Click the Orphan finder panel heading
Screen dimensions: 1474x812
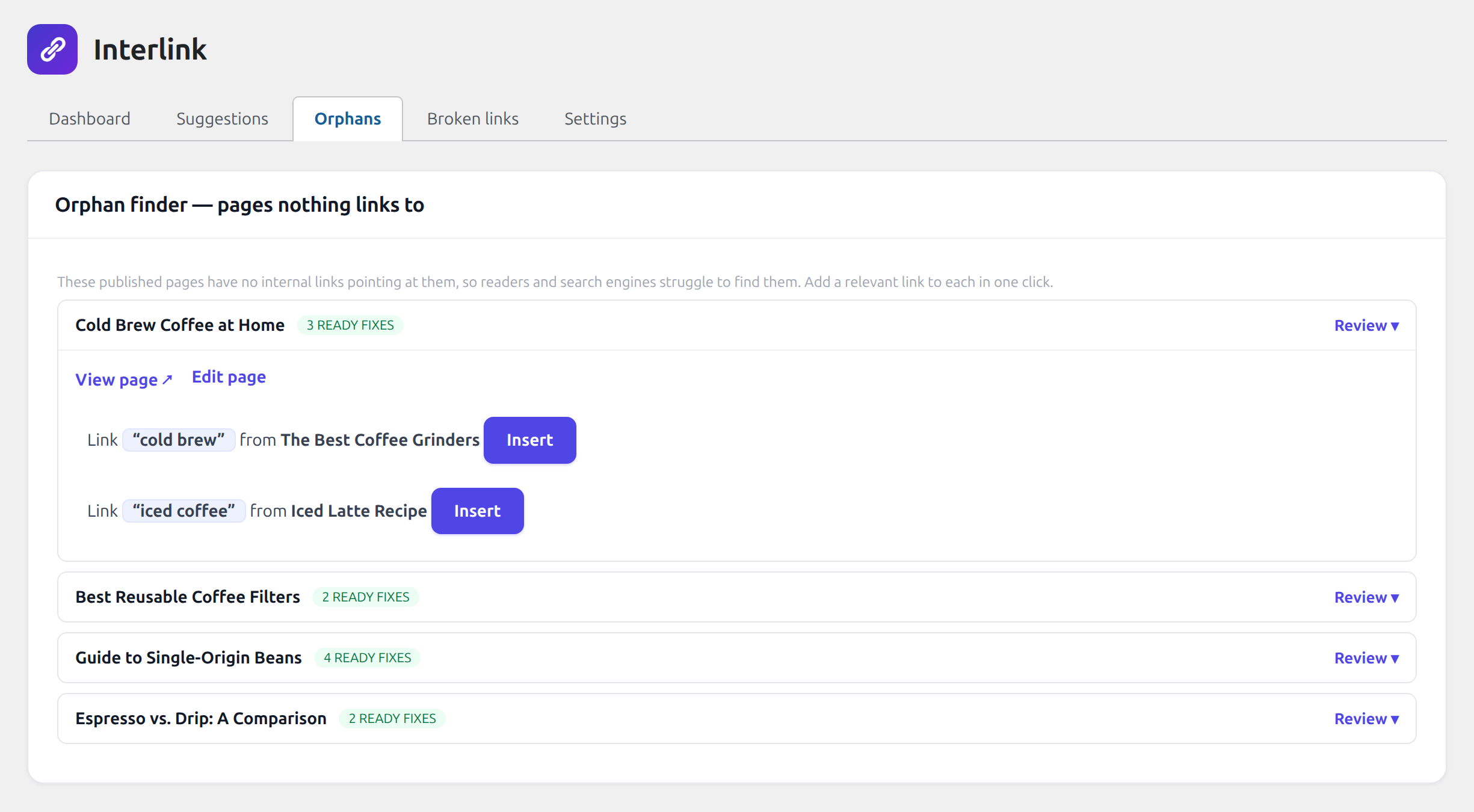[x=239, y=205]
